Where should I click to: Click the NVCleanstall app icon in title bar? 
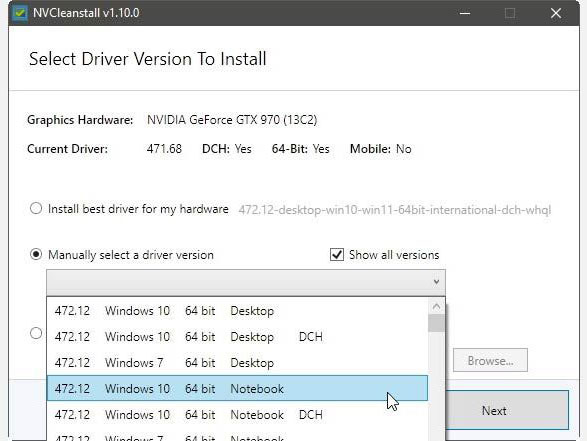pos(19,13)
